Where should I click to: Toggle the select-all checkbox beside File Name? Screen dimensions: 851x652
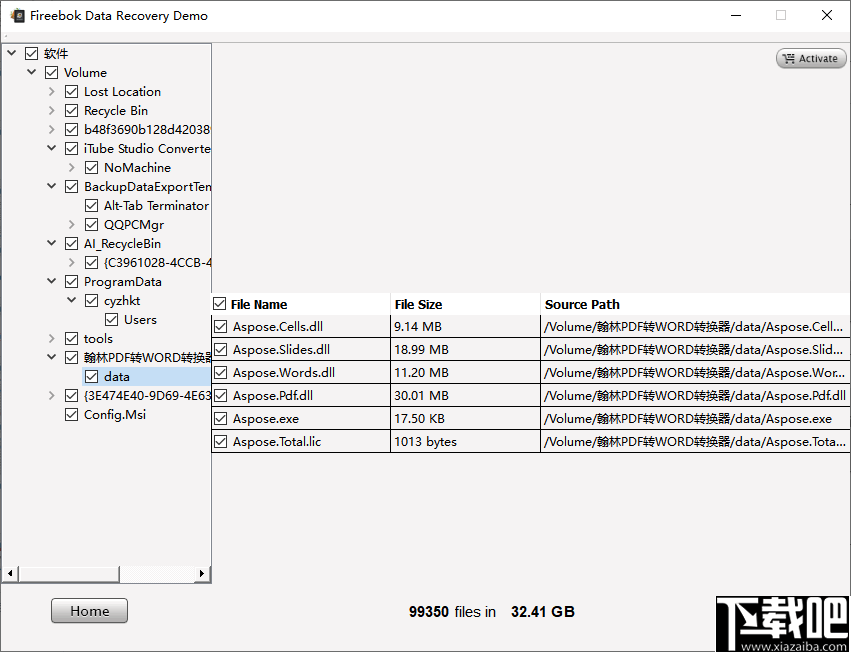(218, 303)
